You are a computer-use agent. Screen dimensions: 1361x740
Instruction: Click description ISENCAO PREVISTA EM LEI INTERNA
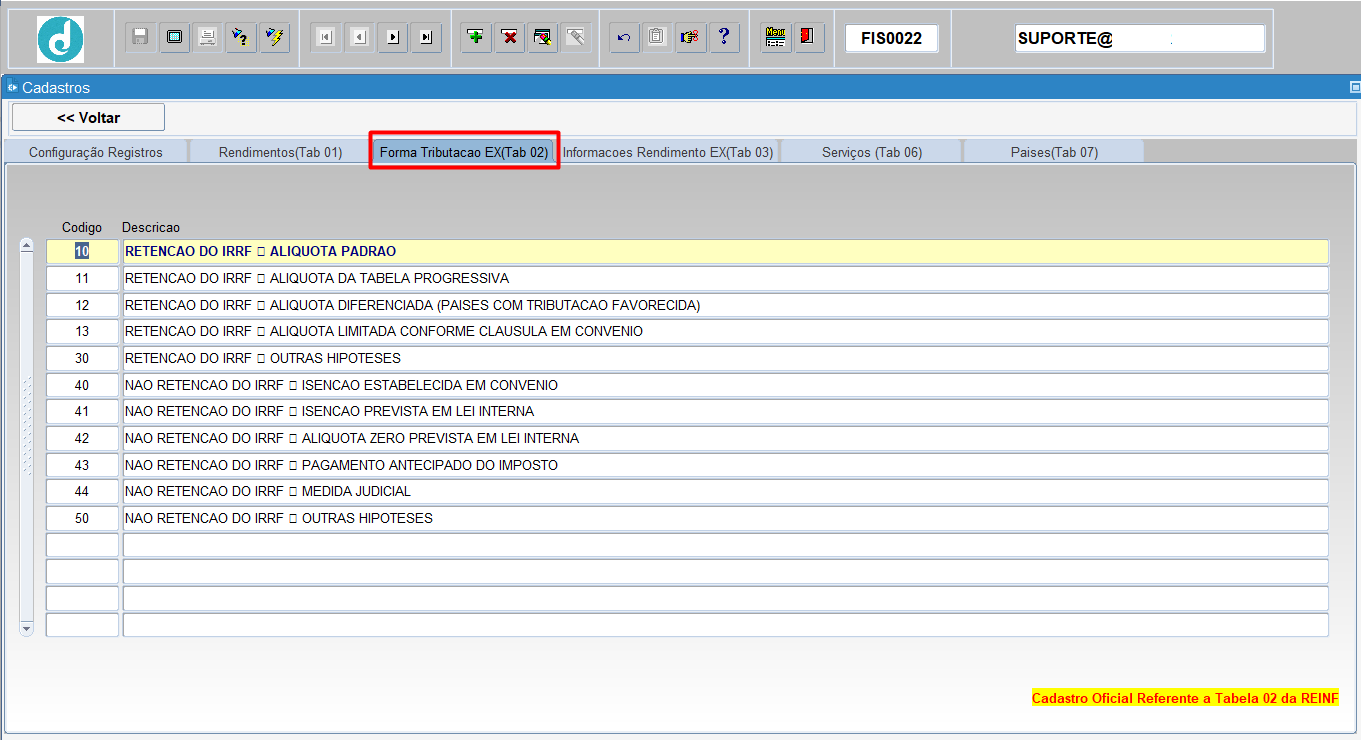(726, 411)
